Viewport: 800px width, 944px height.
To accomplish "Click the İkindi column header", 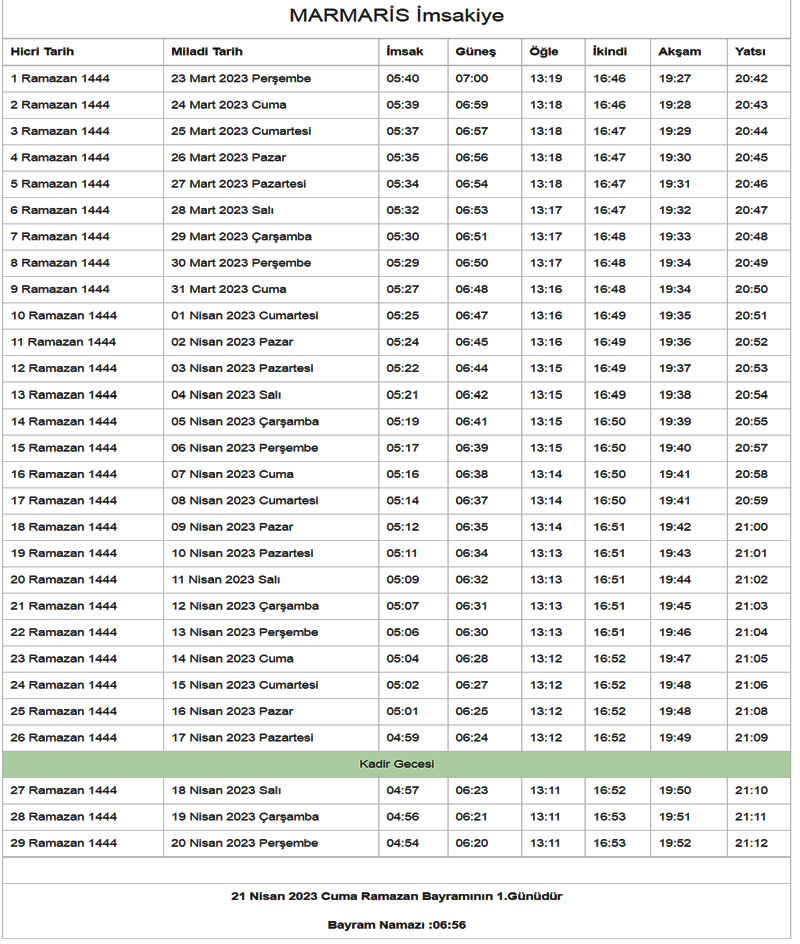I will point(610,52).
